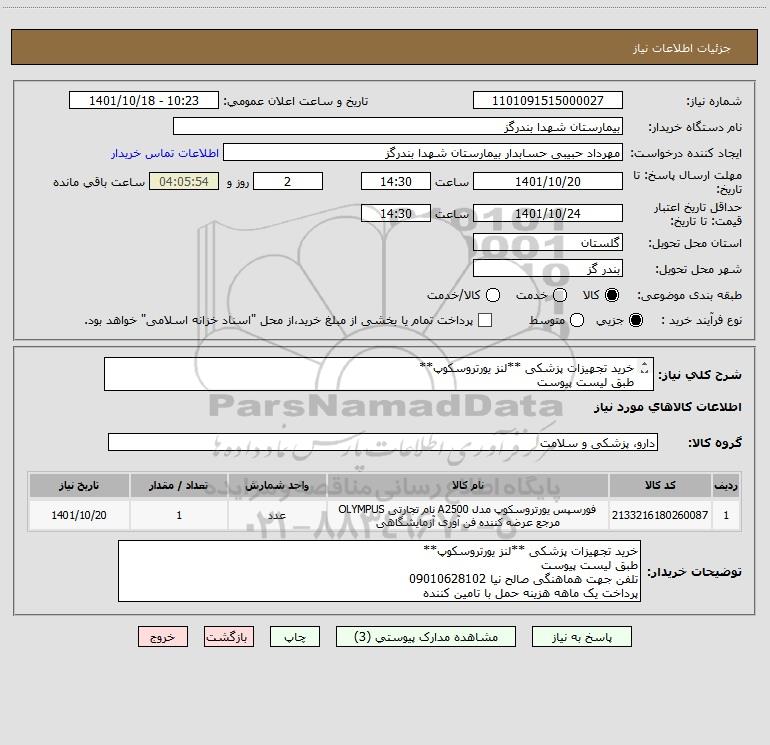Open مشاهده مدارک پیوستی (3) button
Screen dimensions: 770x745
[x=426, y=637]
